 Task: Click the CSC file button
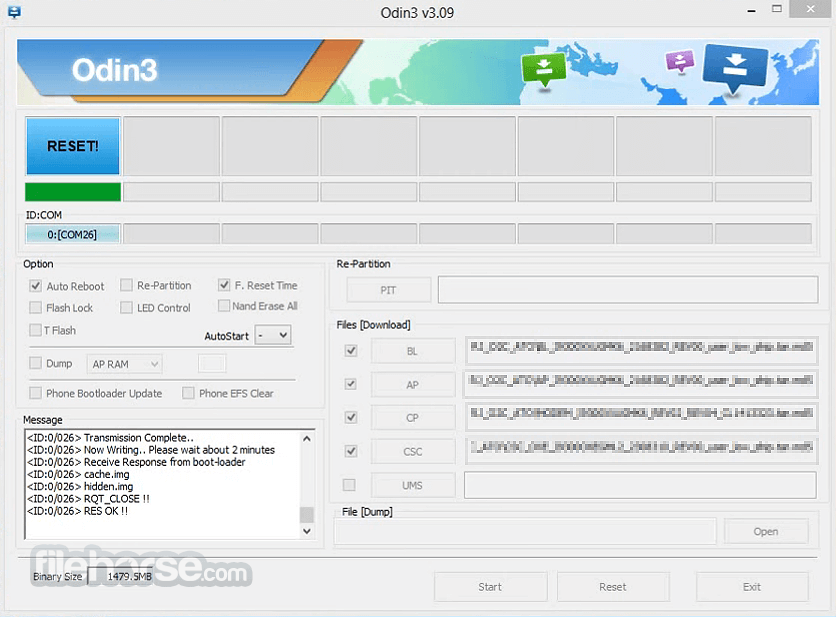(x=413, y=452)
